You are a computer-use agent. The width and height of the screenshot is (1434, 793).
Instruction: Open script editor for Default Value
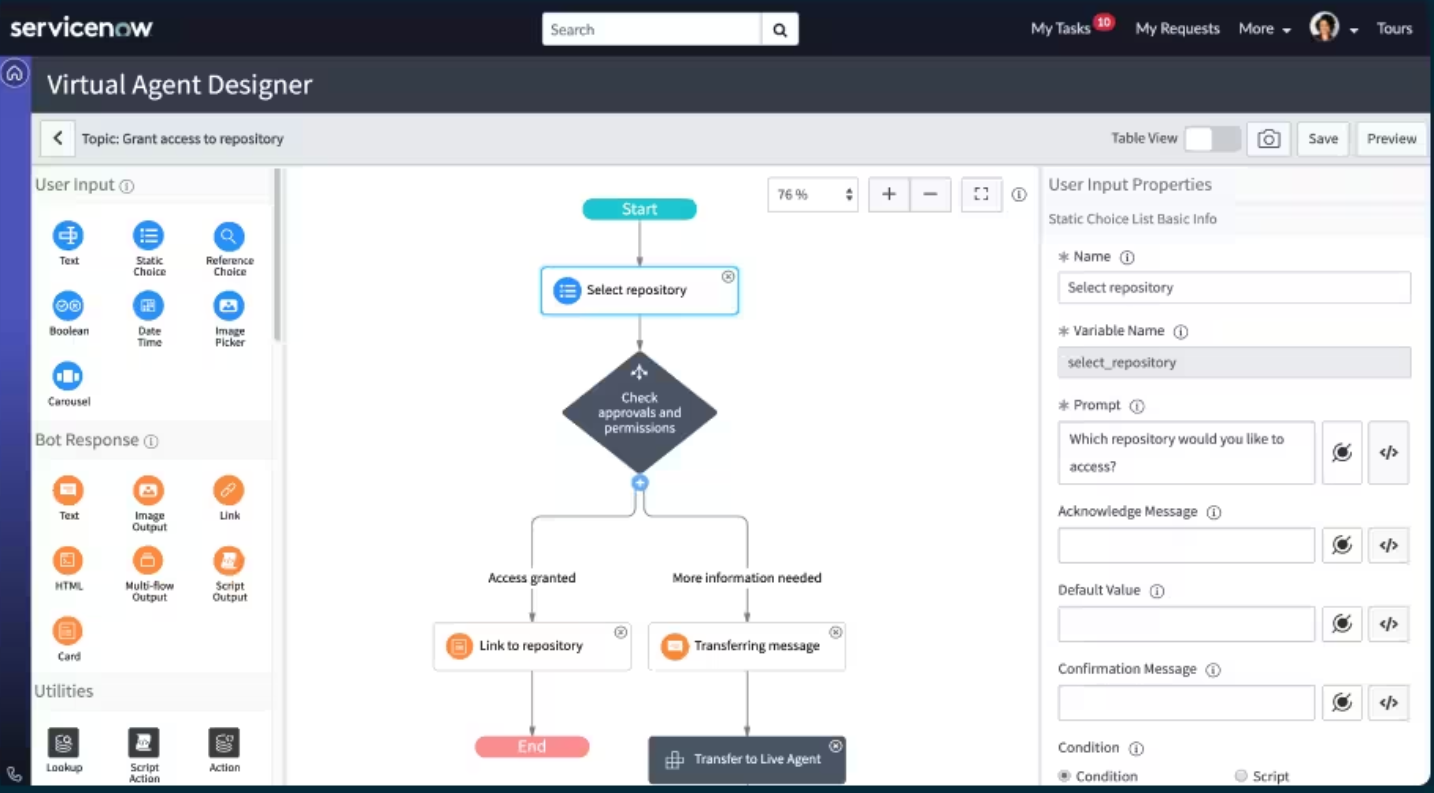1388,624
